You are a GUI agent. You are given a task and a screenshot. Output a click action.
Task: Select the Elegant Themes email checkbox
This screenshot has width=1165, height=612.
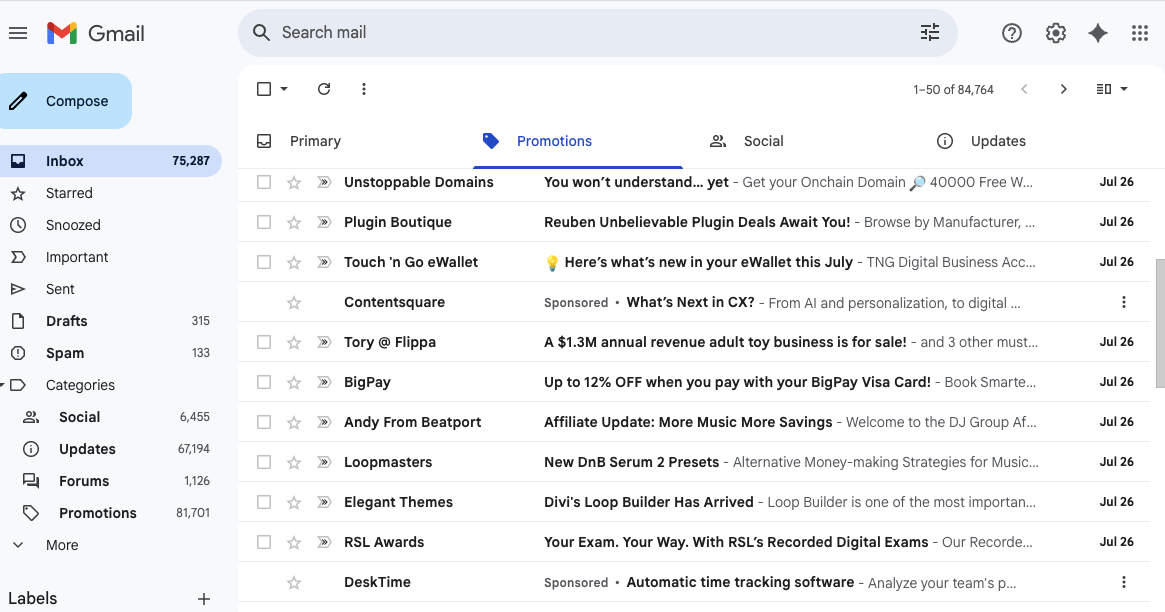click(264, 502)
